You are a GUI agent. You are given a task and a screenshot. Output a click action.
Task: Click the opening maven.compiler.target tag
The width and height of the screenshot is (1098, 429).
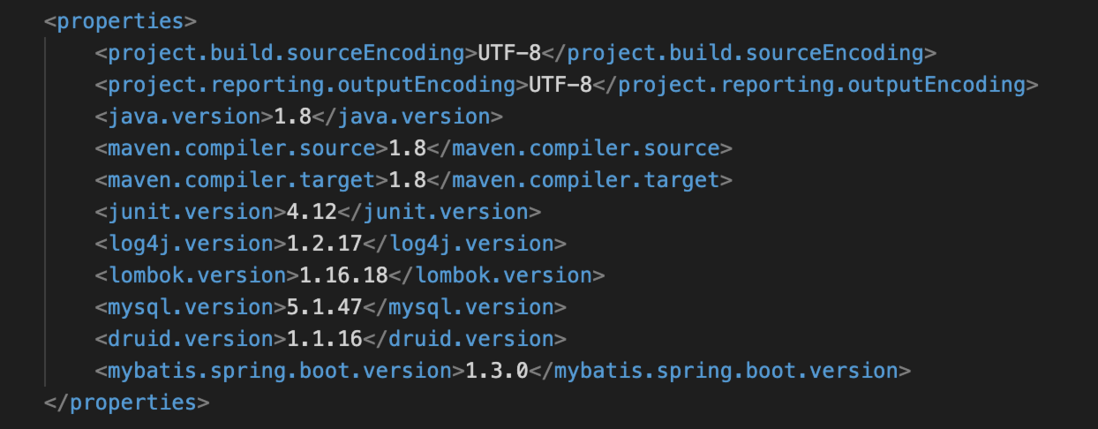click(242, 180)
